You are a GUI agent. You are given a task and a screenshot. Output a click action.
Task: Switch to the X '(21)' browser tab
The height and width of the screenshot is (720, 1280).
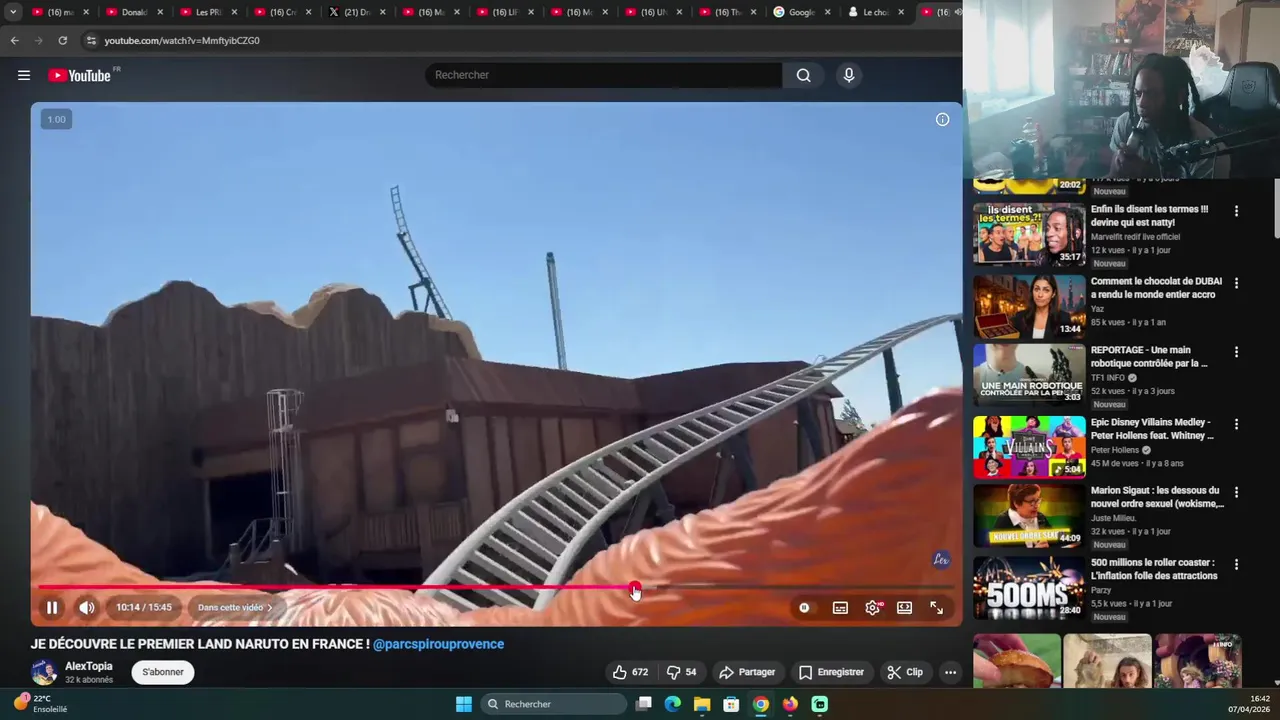(x=357, y=12)
